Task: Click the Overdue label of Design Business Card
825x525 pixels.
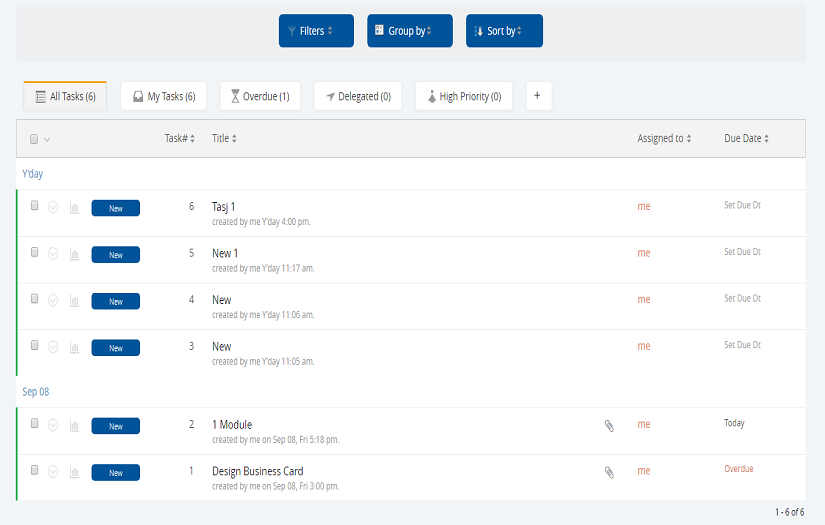Action: pyautogui.click(x=739, y=469)
